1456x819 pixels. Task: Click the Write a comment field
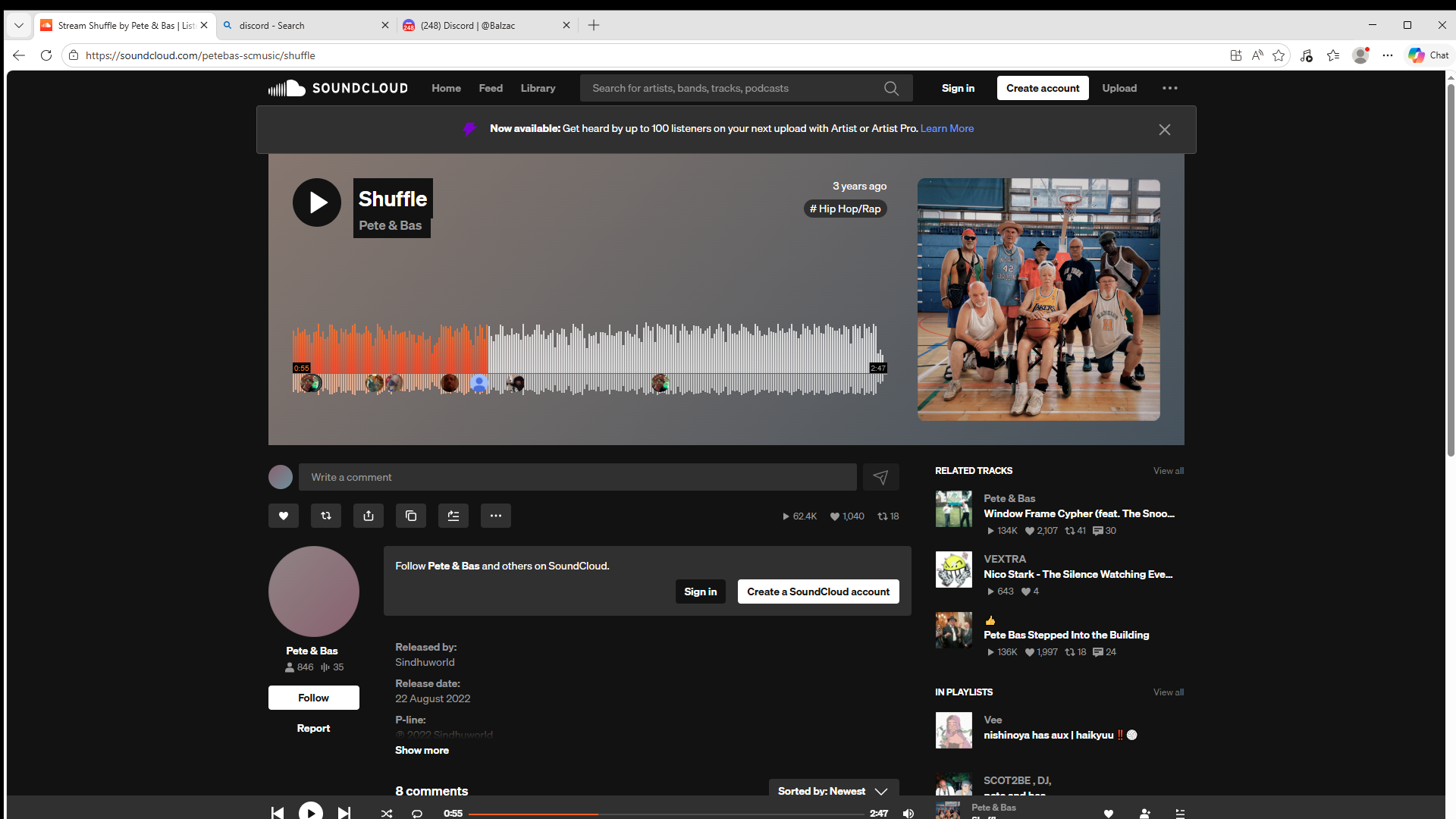pyautogui.click(x=577, y=477)
